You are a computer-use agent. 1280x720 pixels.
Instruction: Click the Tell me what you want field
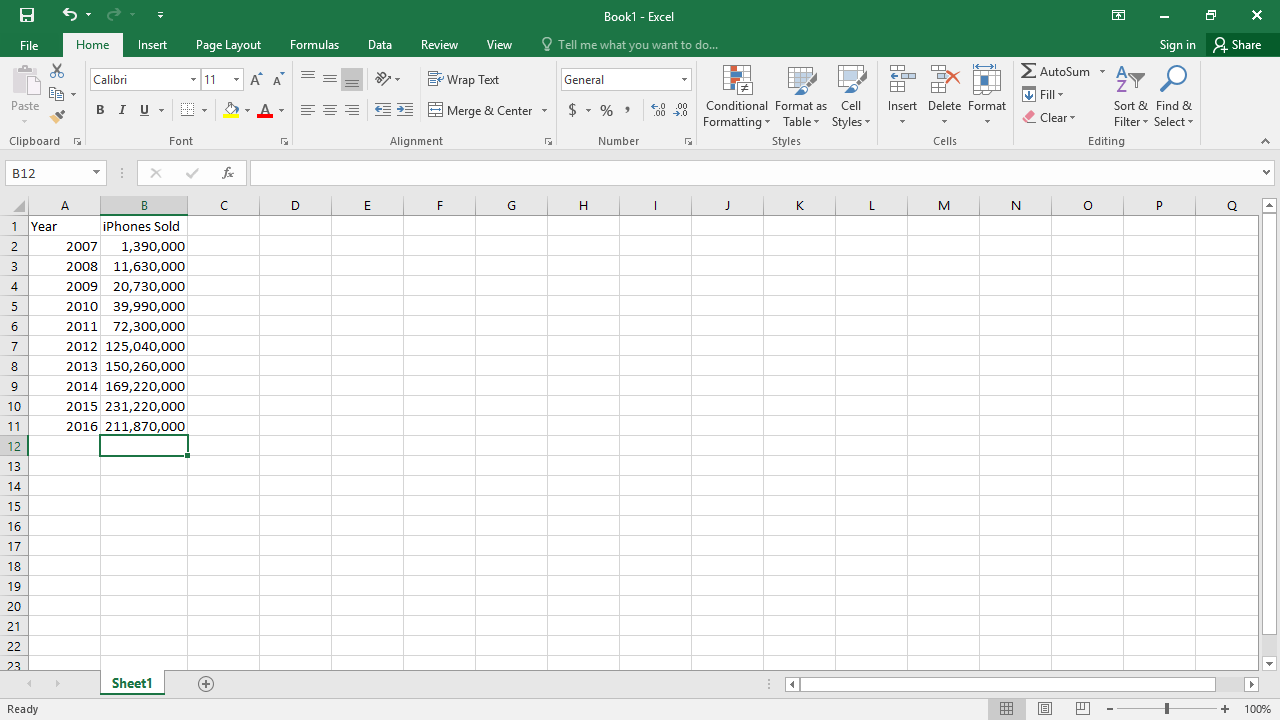(630, 45)
